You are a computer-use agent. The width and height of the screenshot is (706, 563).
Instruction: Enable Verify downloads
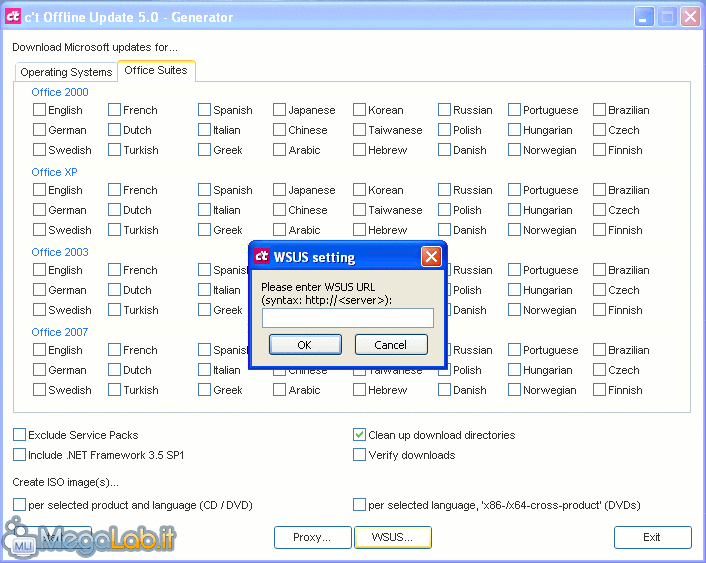[x=359, y=454]
